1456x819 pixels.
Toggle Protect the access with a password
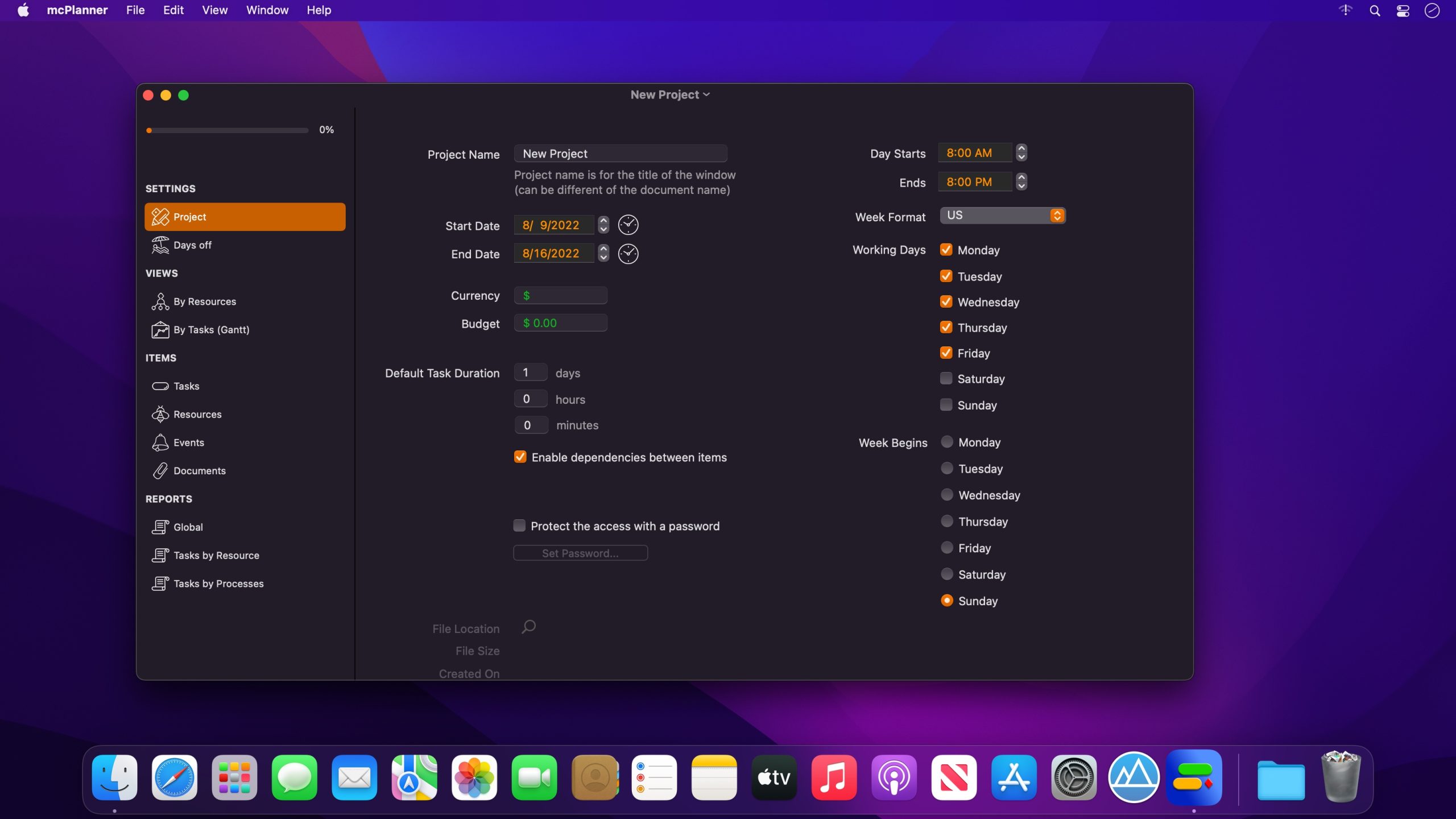click(519, 526)
